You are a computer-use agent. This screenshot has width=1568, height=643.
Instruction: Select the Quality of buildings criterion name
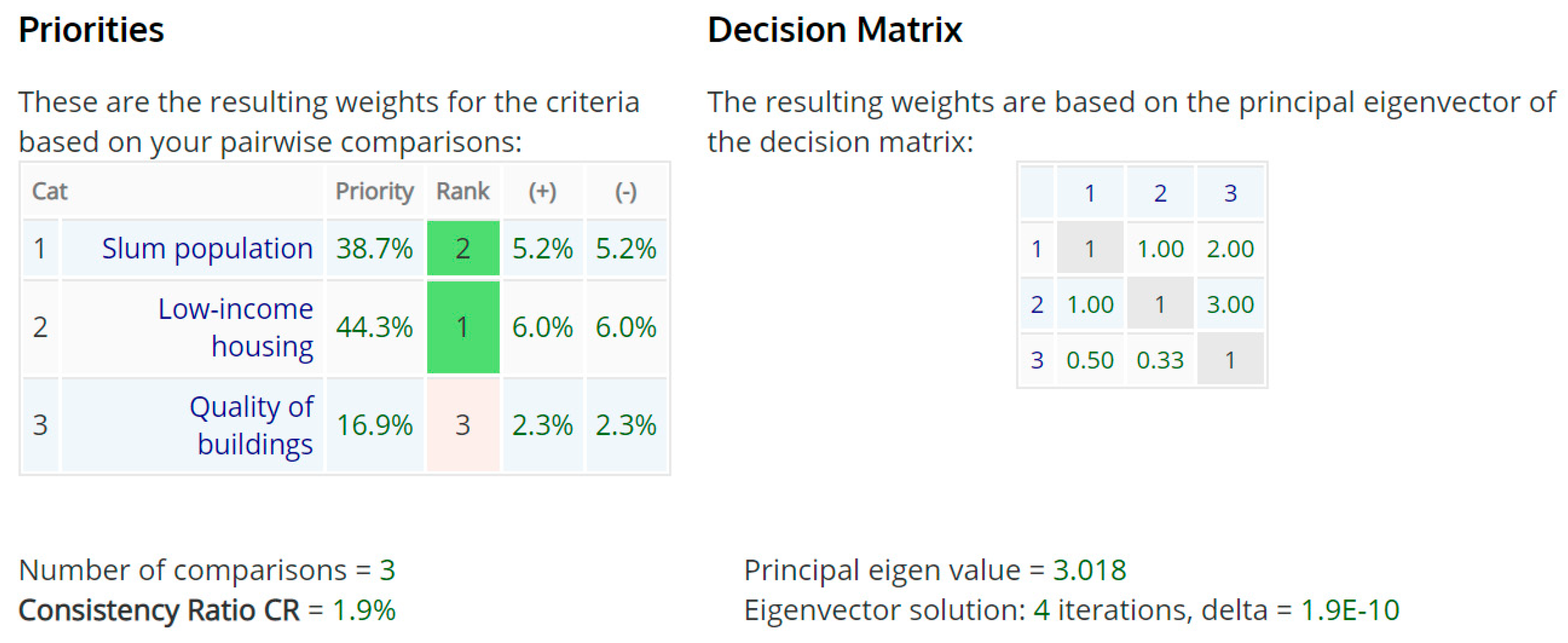pyautogui.click(x=252, y=425)
